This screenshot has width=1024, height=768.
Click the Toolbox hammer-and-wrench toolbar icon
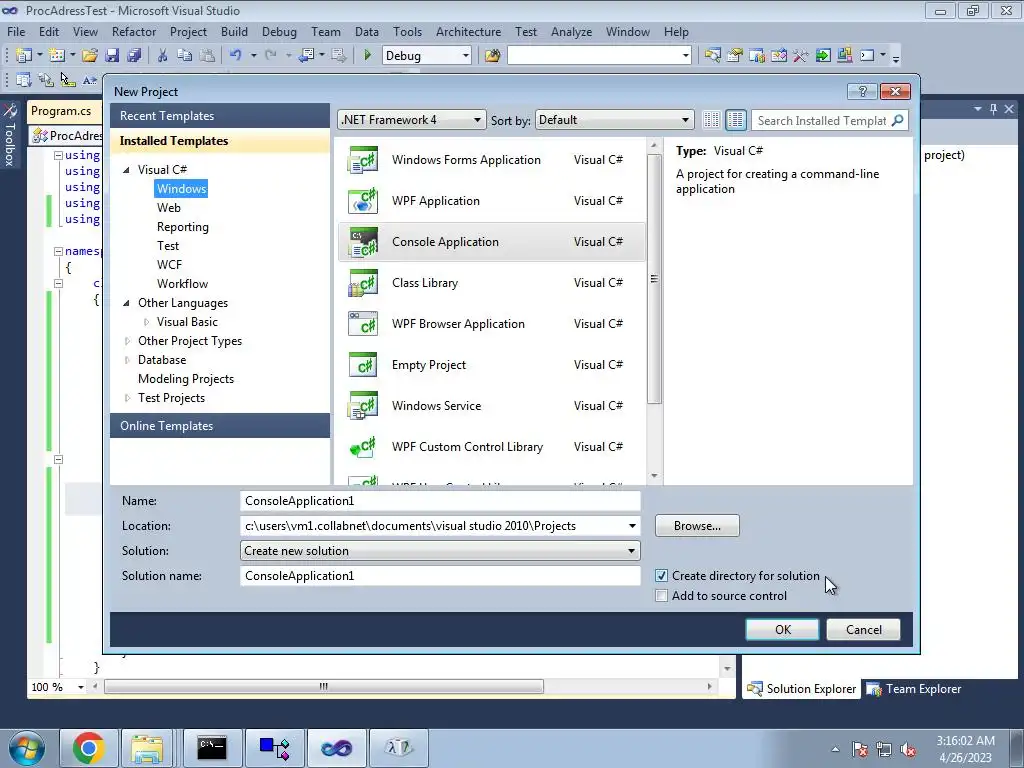pyautogui.click(x=801, y=56)
